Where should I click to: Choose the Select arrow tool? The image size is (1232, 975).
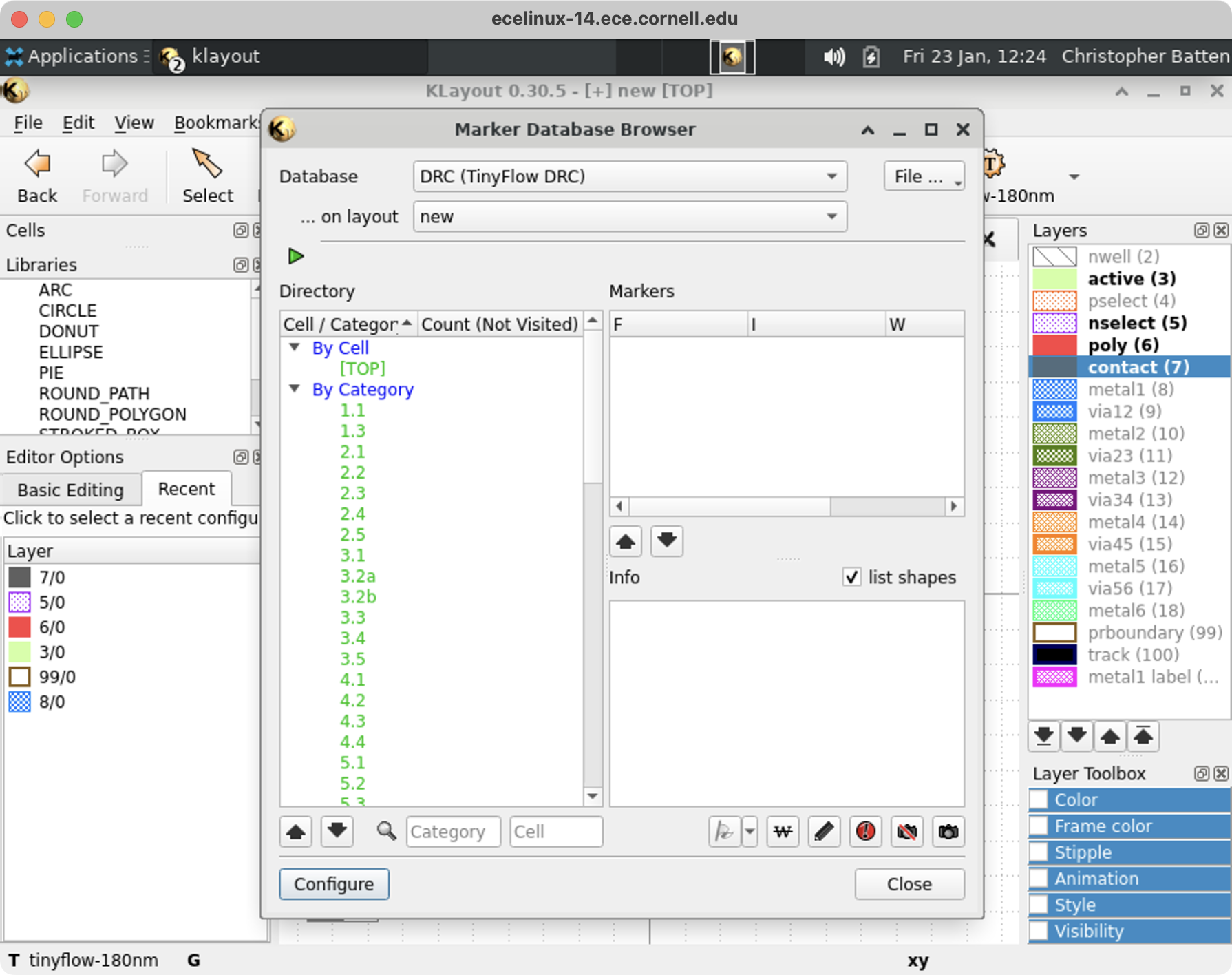pyautogui.click(x=207, y=165)
